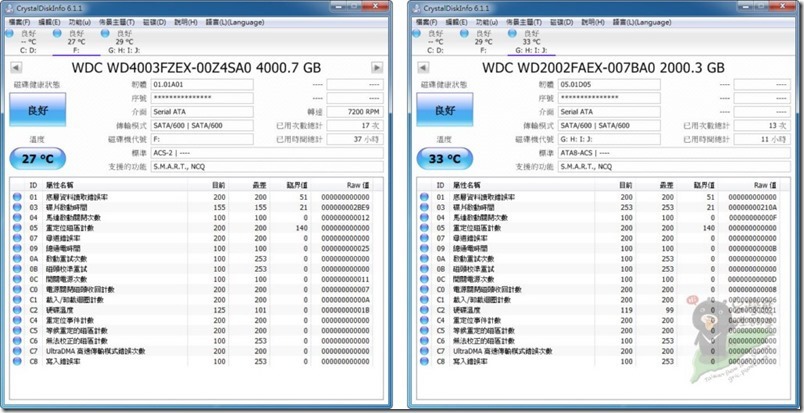
Task: Click the 7200 RPM rotation field
Action: pyautogui.click(x=355, y=112)
